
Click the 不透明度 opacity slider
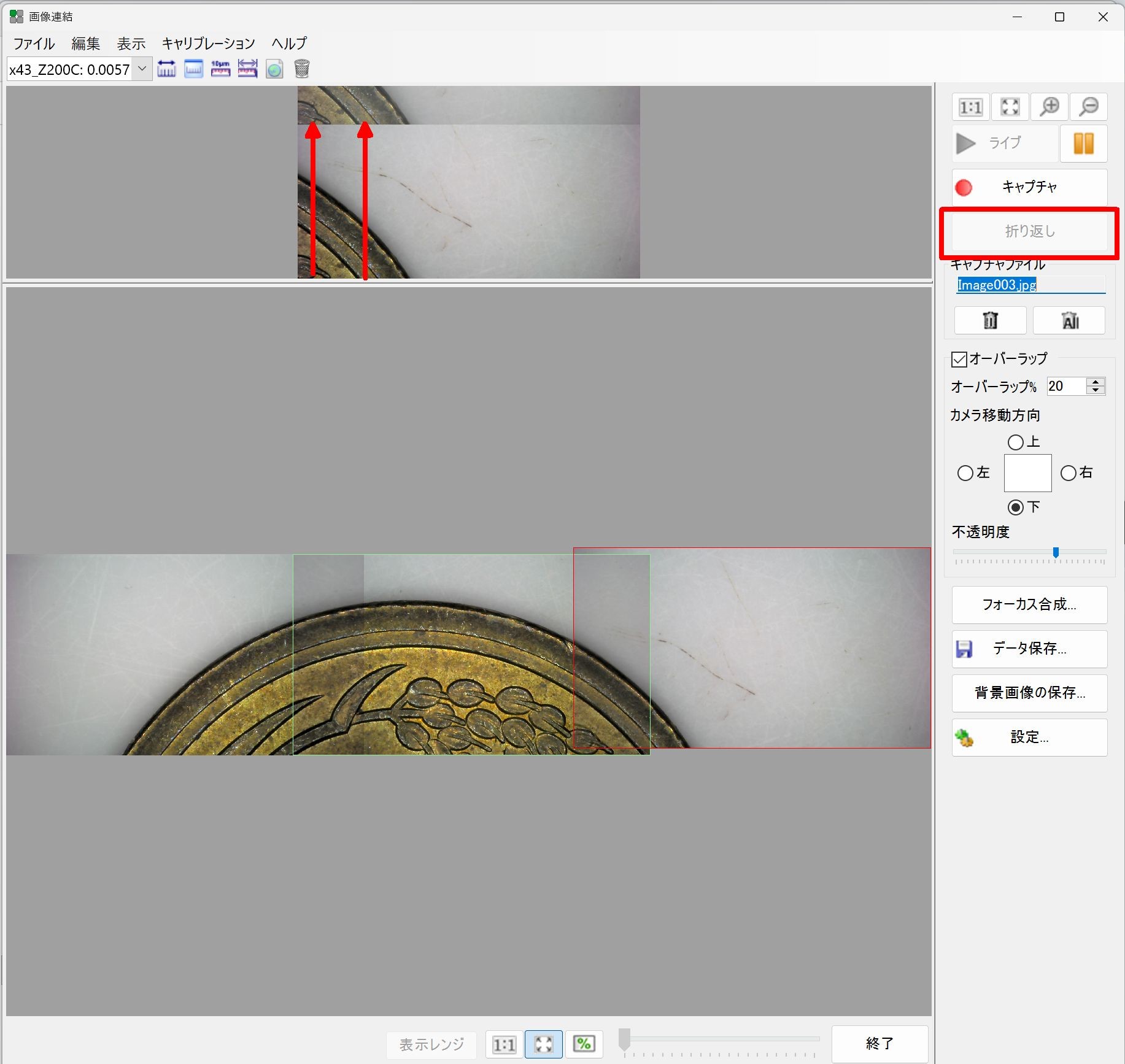click(1029, 553)
